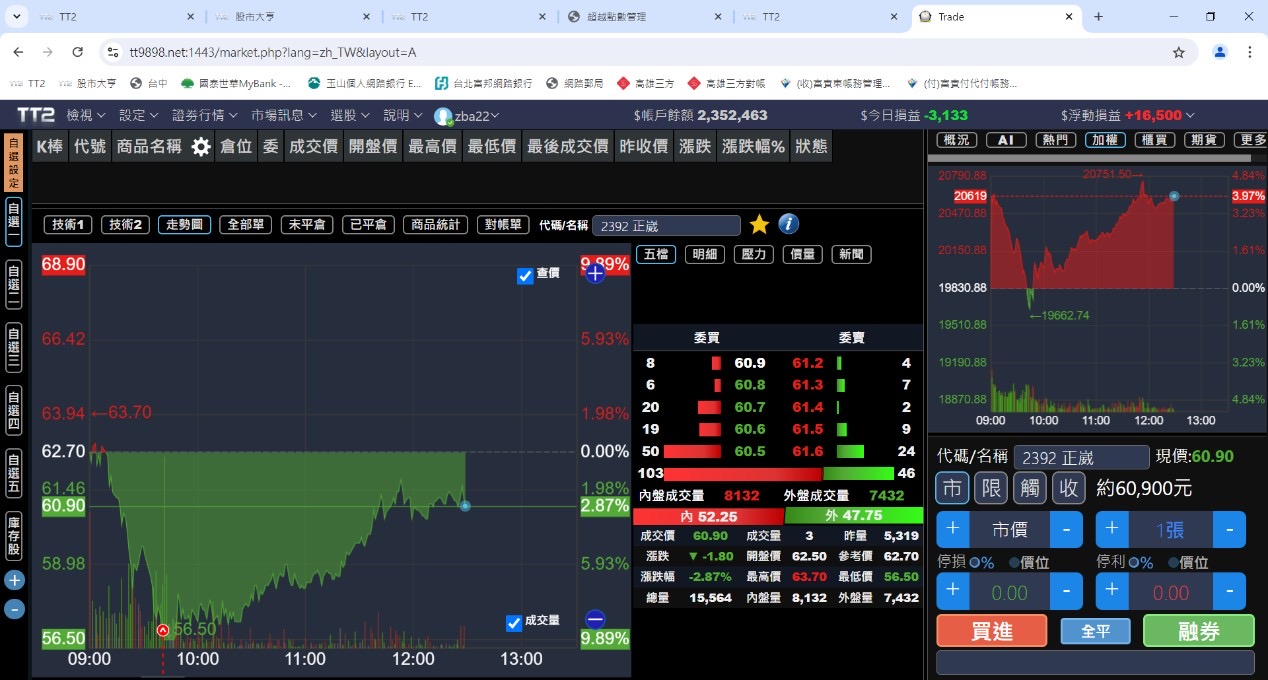Select 市 market order type

pos(952,488)
